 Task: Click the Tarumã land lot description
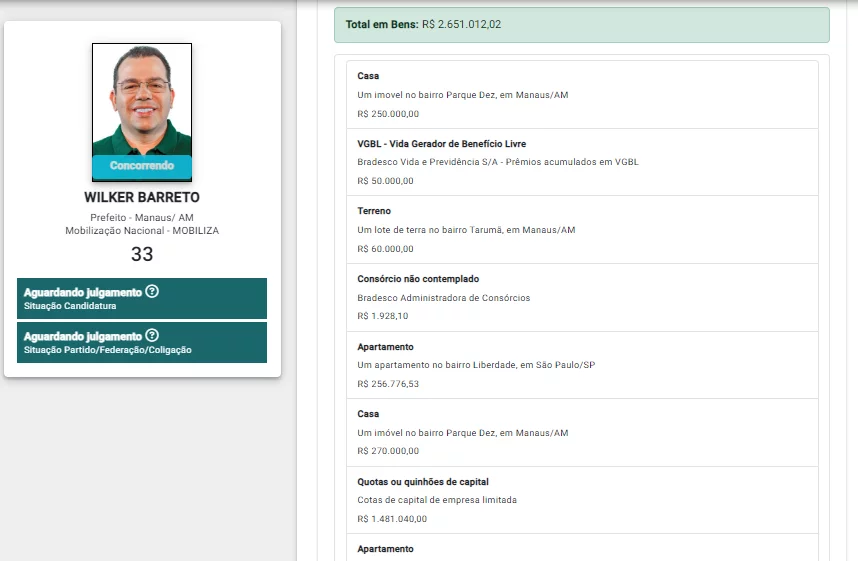(x=466, y=230)
